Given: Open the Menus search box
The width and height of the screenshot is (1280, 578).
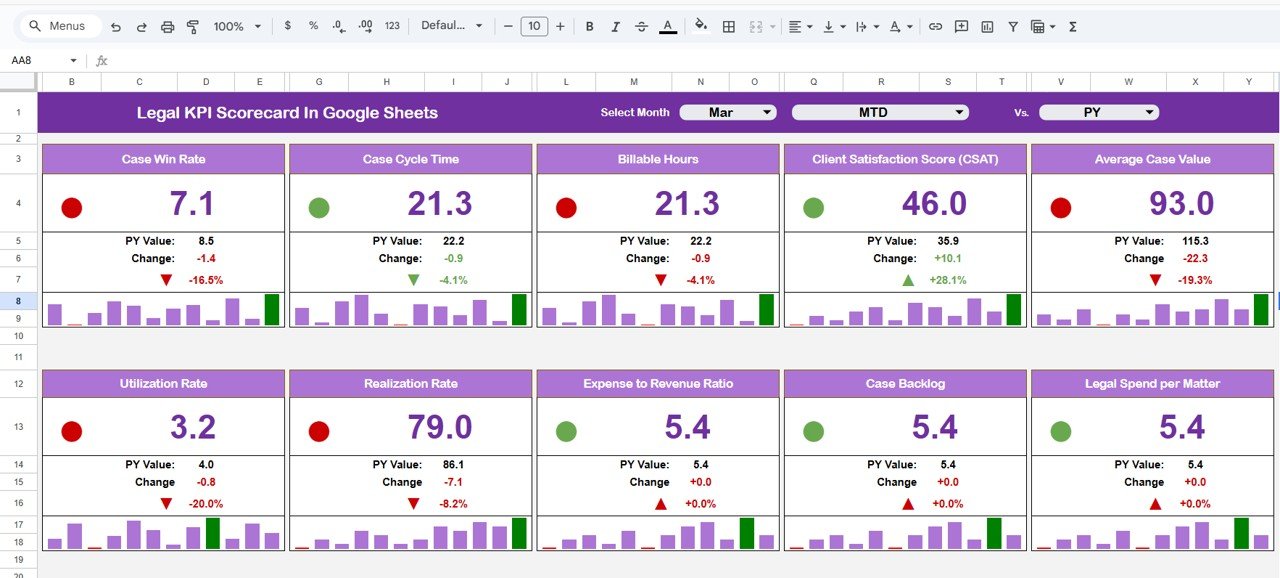Looking at the screenshot, I should tap(60, 26).
